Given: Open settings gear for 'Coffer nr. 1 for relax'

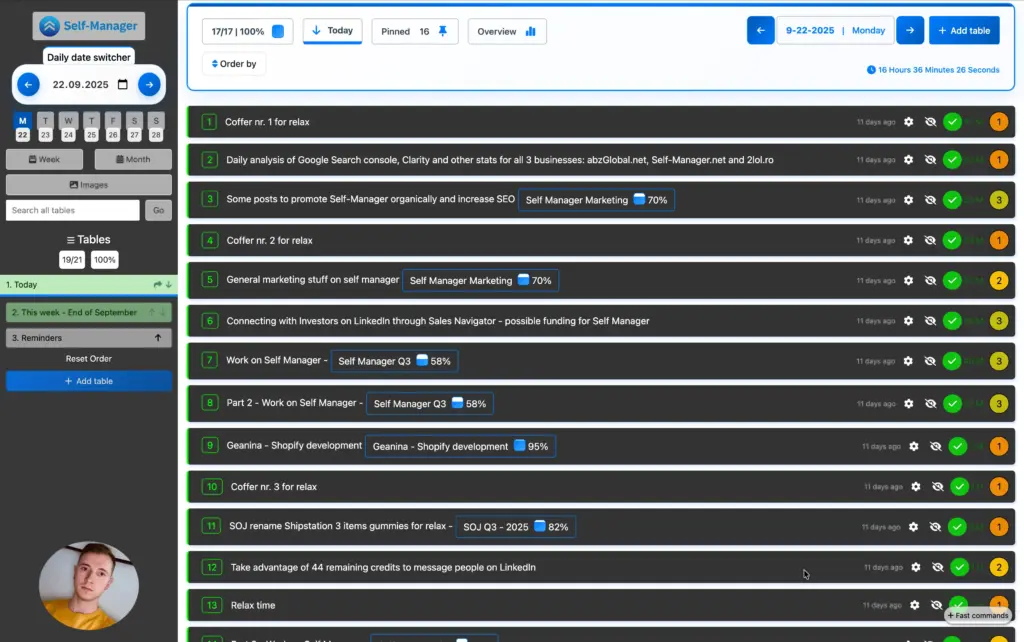Looking at the screenshot, I should pos(908,120).
